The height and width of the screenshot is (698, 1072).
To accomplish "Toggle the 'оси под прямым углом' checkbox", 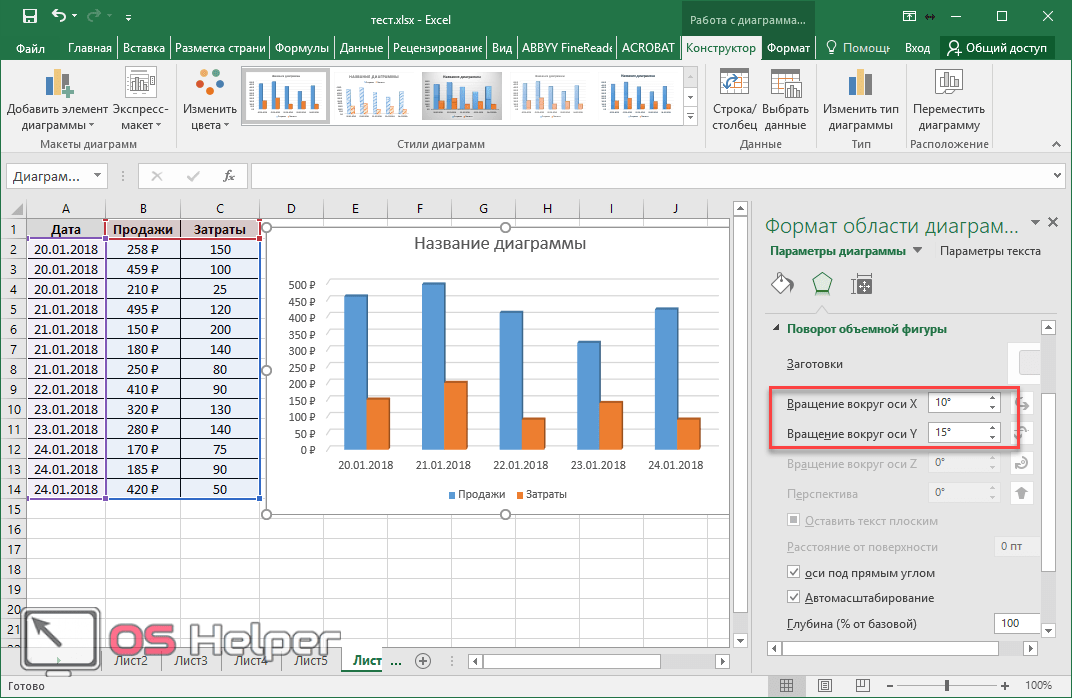I will (x=794, y=573).
